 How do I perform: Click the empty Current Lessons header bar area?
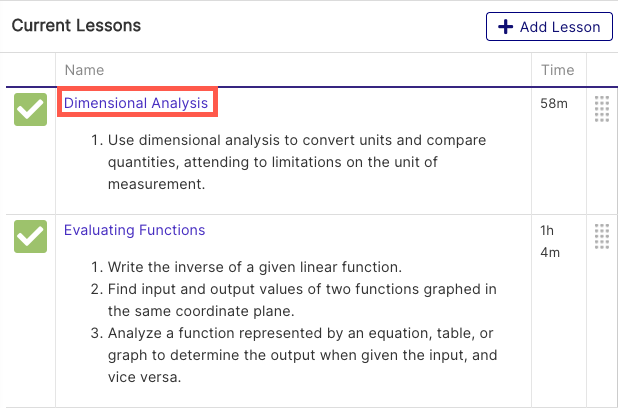coord(313,26)
